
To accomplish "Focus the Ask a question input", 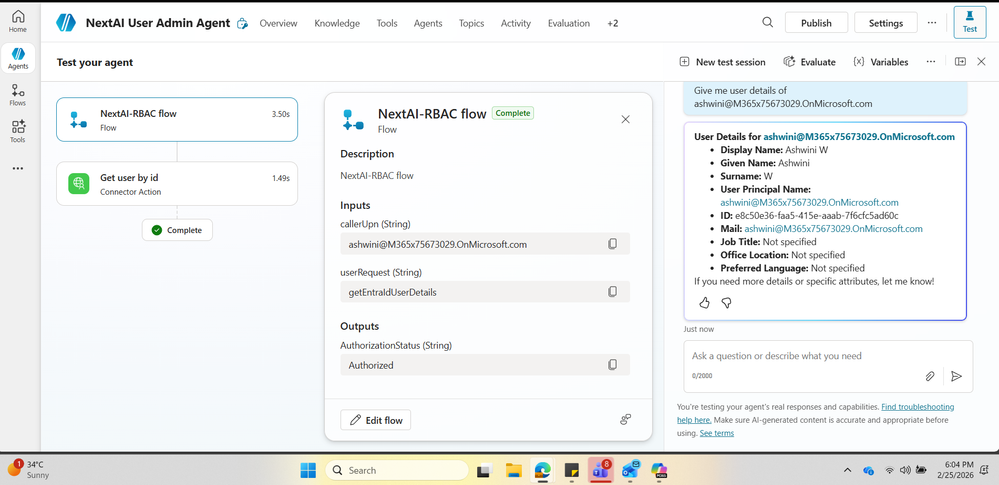I will (828, 356).
